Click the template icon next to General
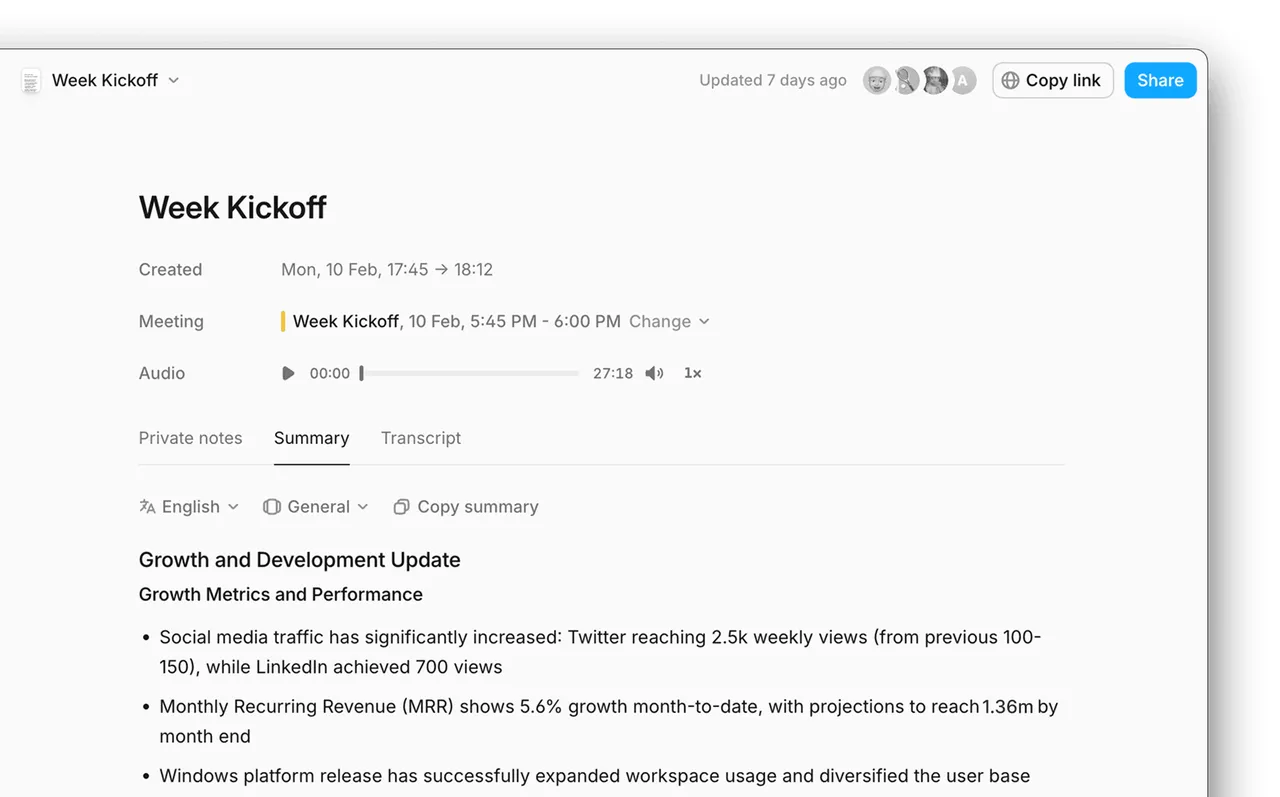1280x797 pixels. tap(271, 507)
